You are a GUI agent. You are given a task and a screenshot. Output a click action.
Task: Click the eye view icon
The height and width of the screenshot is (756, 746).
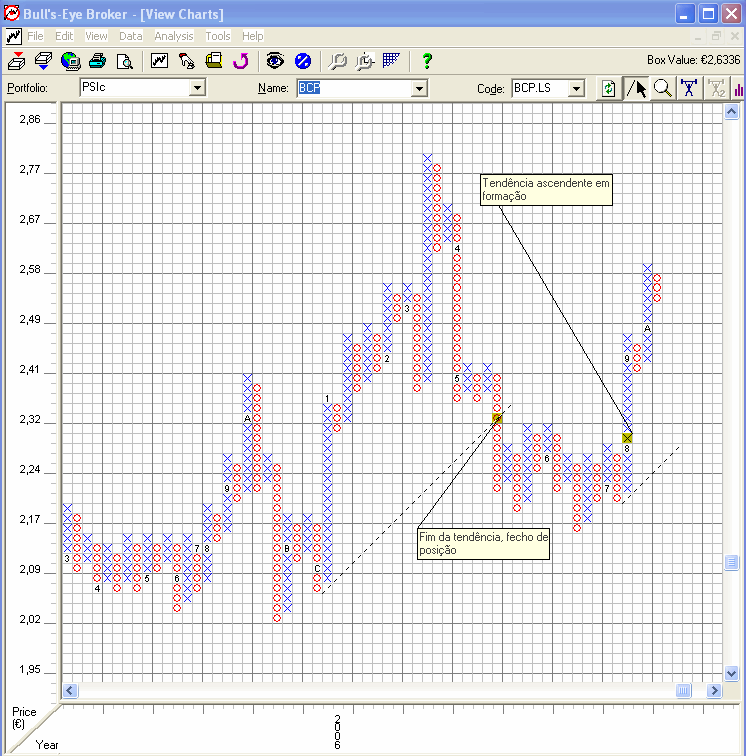pyautogui.click(x=275, y=61)
